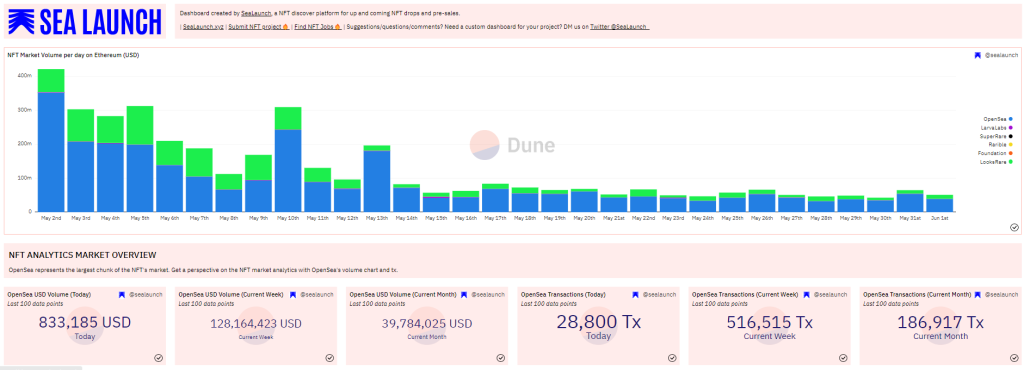Open the NFT Market Volume per day chart title
Screen dimensions: 1024x370
(73, 55)
